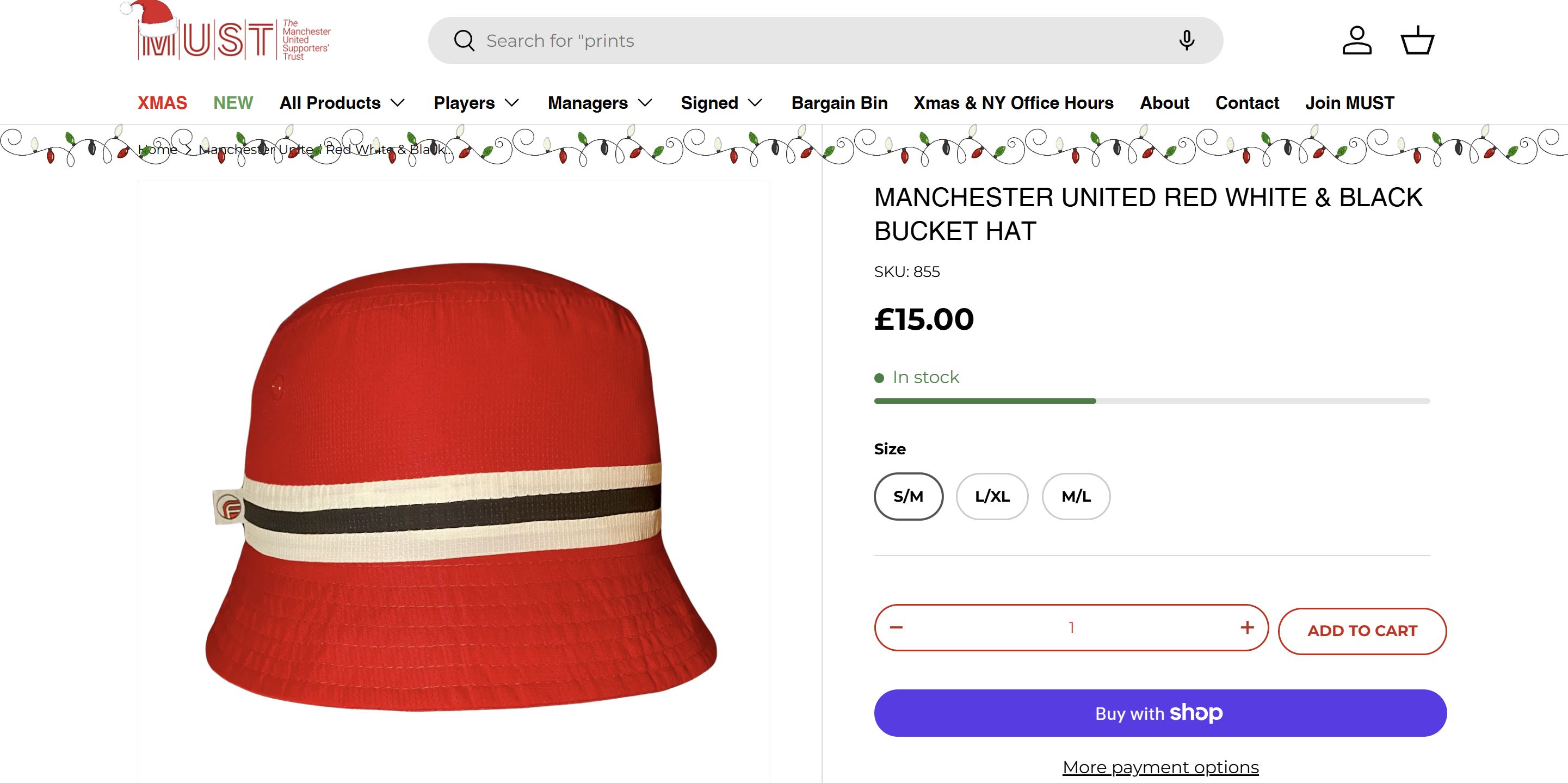The image size is (1568, 783).
Task: Open the account profile icon
Action: coord(1357,41)
